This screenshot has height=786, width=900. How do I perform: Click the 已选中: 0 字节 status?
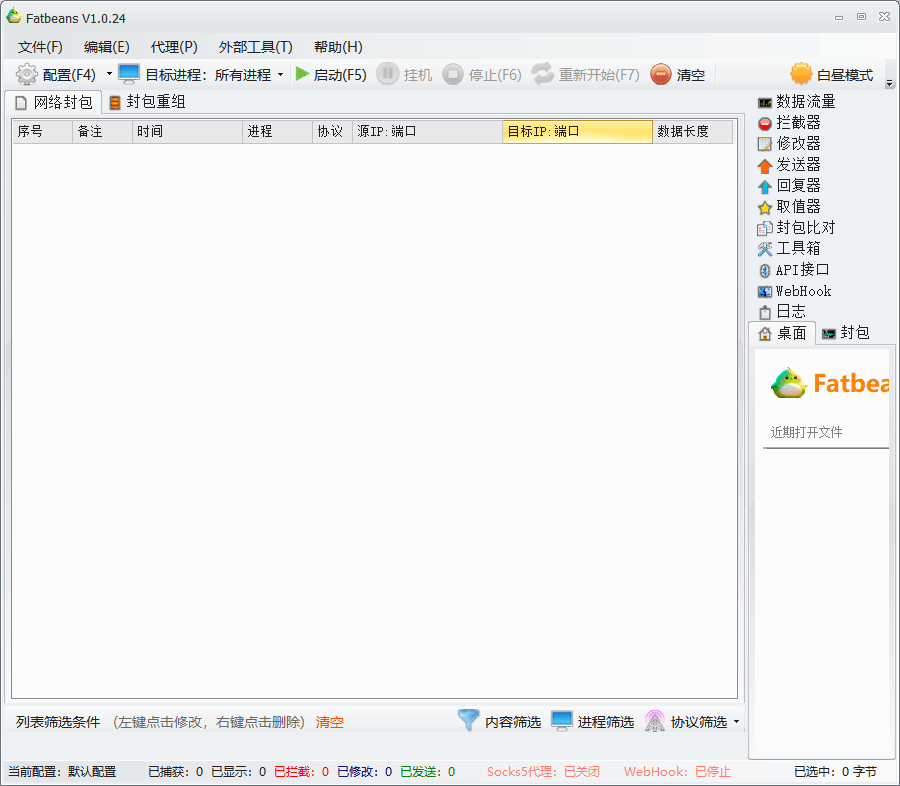835,772
